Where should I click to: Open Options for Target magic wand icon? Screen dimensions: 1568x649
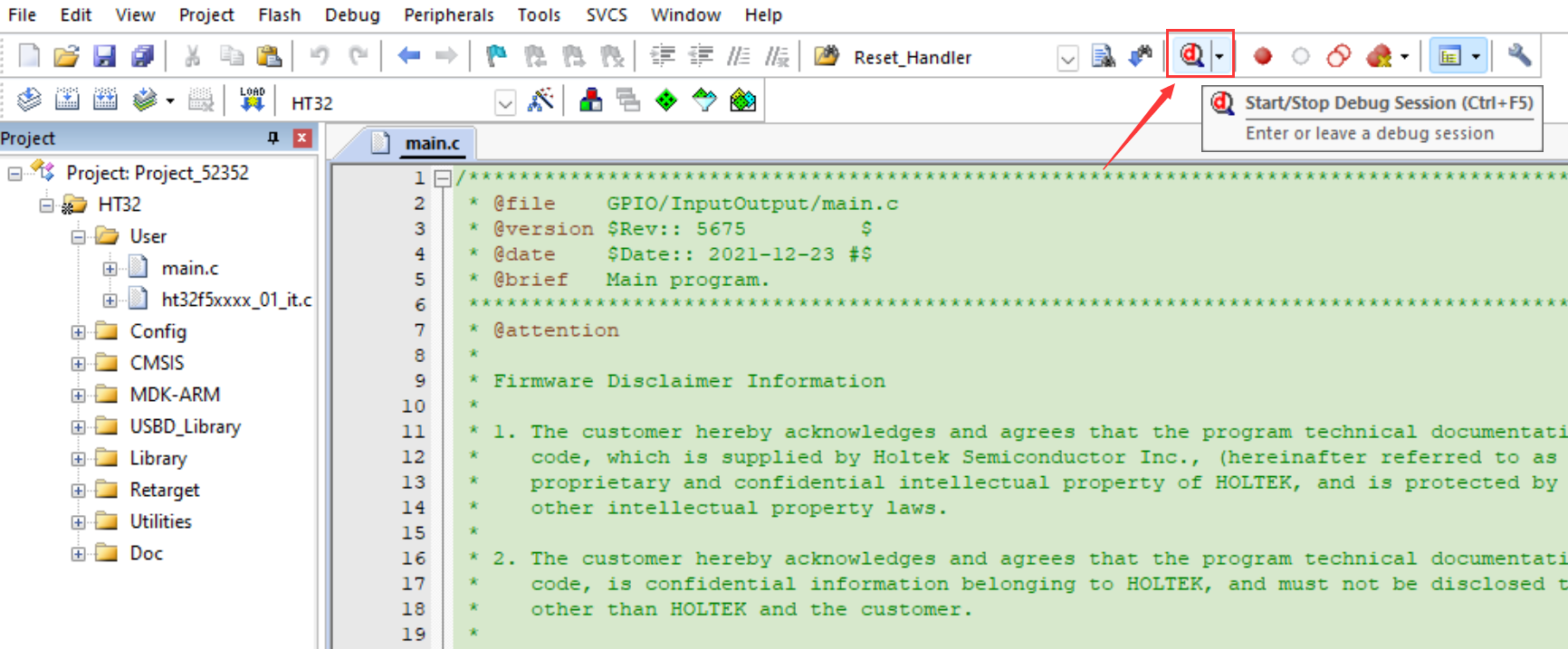(540, 100)
